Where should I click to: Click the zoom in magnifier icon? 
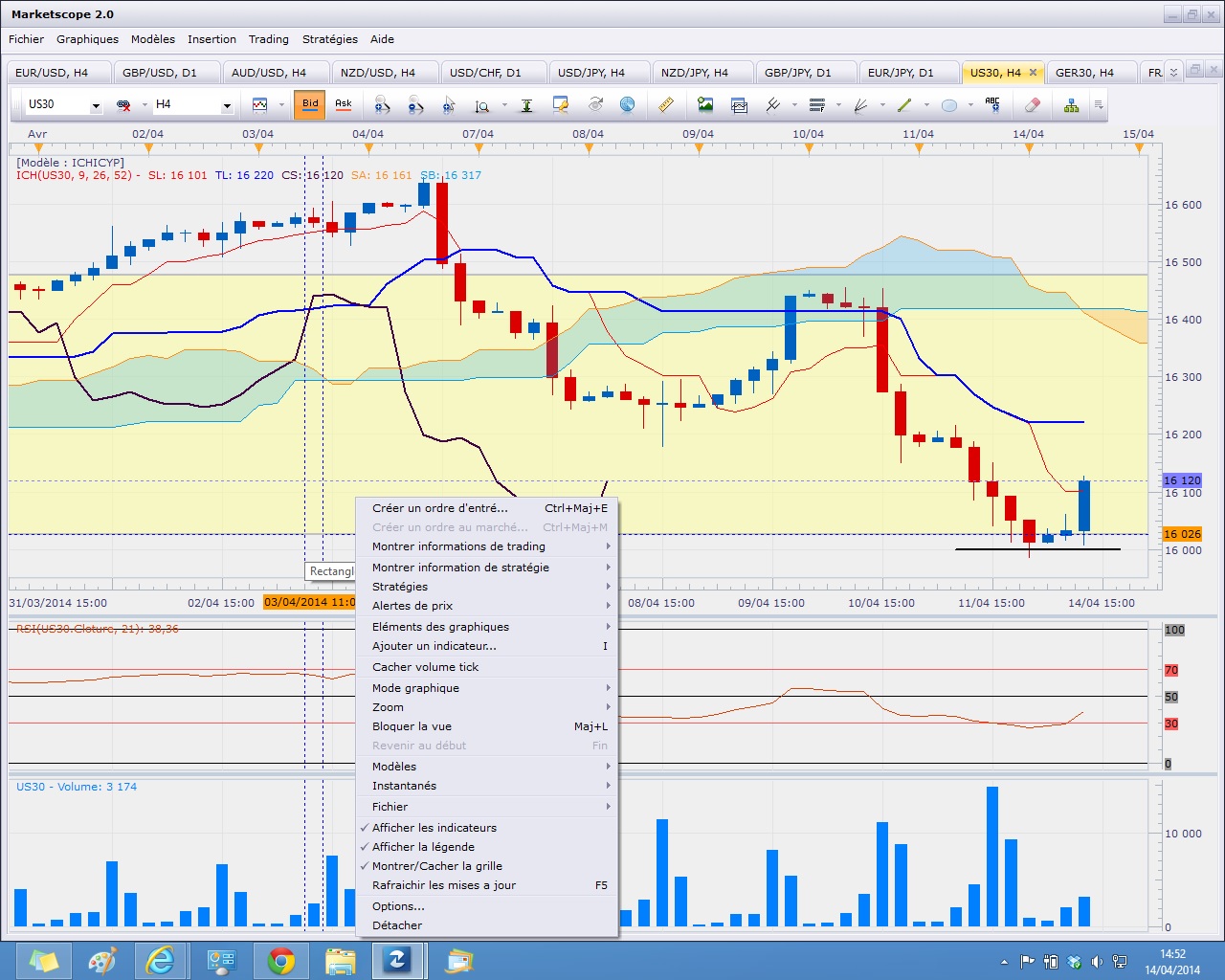[382, 104]
